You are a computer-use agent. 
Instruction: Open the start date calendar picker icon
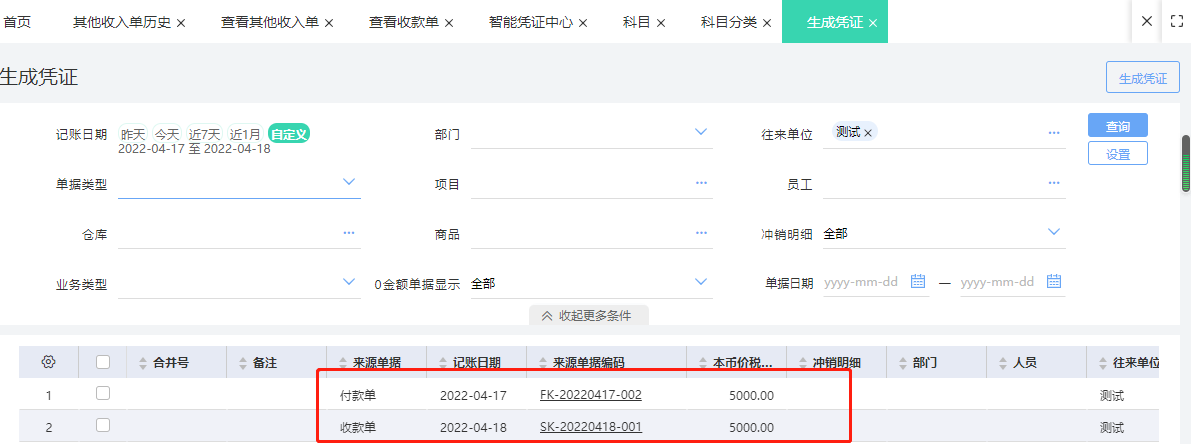click(x=918, y=282)
